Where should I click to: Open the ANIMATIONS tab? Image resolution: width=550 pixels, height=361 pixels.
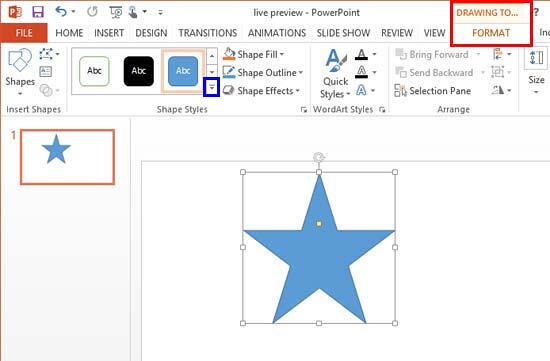277,33
